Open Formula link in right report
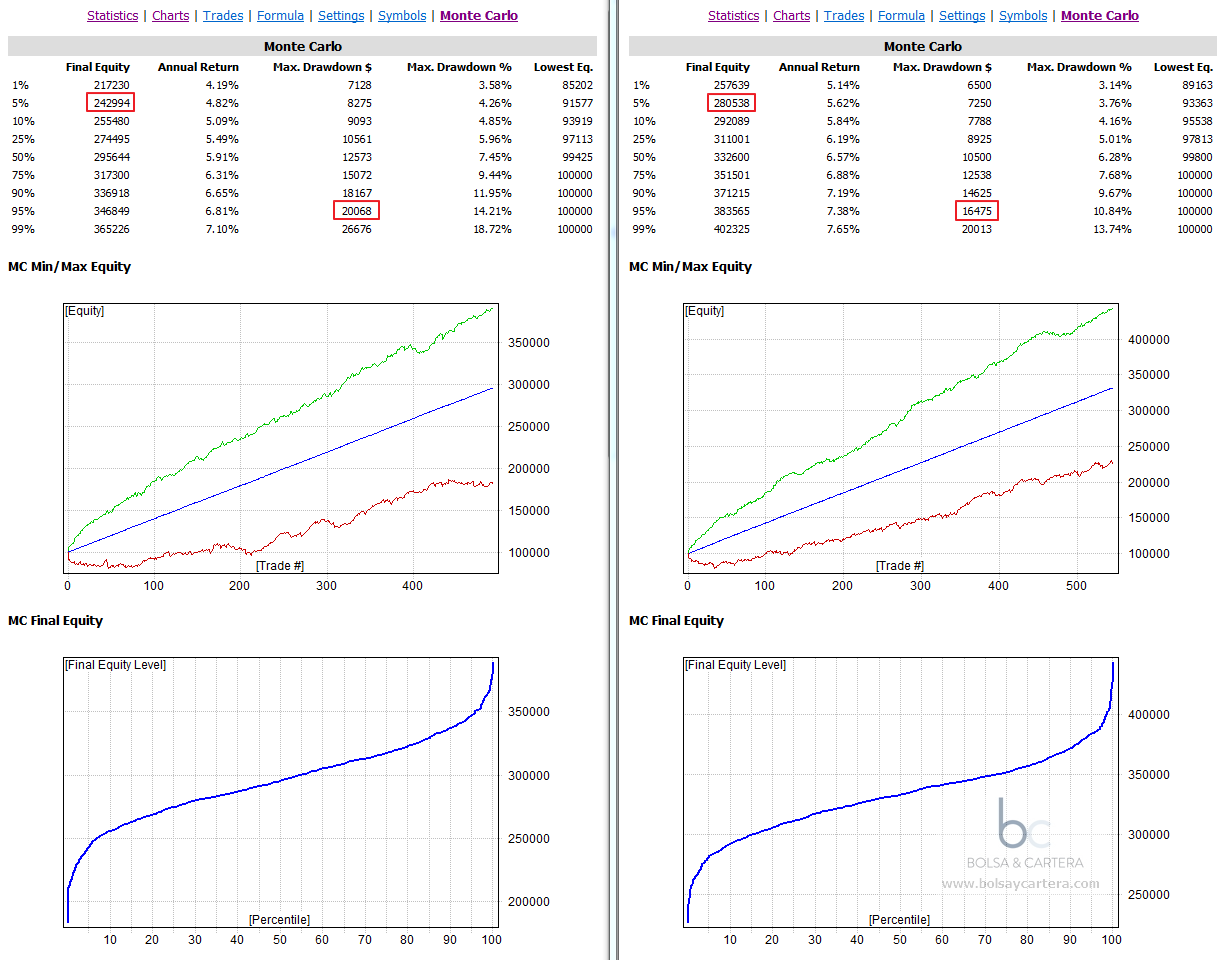Viewport: 1222px width, 960px height. pyautogui.click(x=902, y=16)
